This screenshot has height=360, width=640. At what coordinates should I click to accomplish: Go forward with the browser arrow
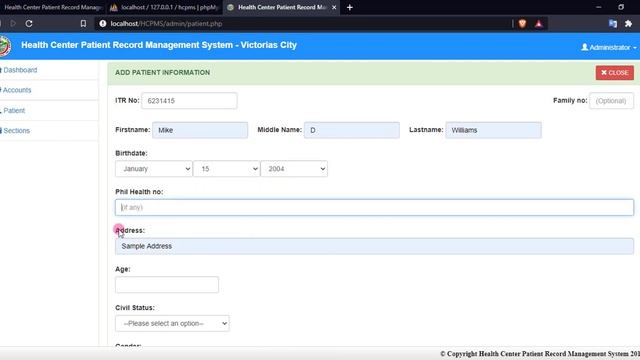[x=13, y=24]
